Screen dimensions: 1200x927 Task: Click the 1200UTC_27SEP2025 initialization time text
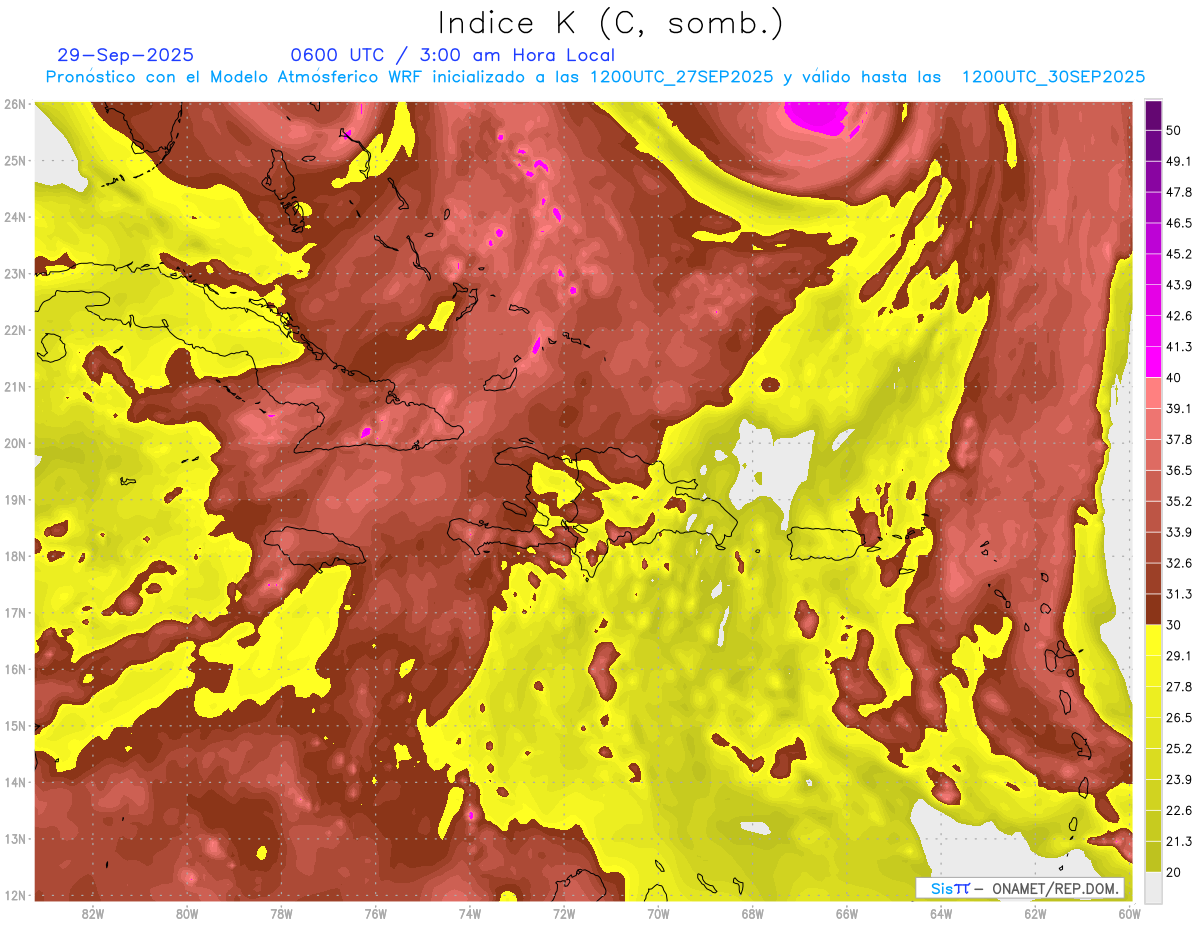click(681, 77)
